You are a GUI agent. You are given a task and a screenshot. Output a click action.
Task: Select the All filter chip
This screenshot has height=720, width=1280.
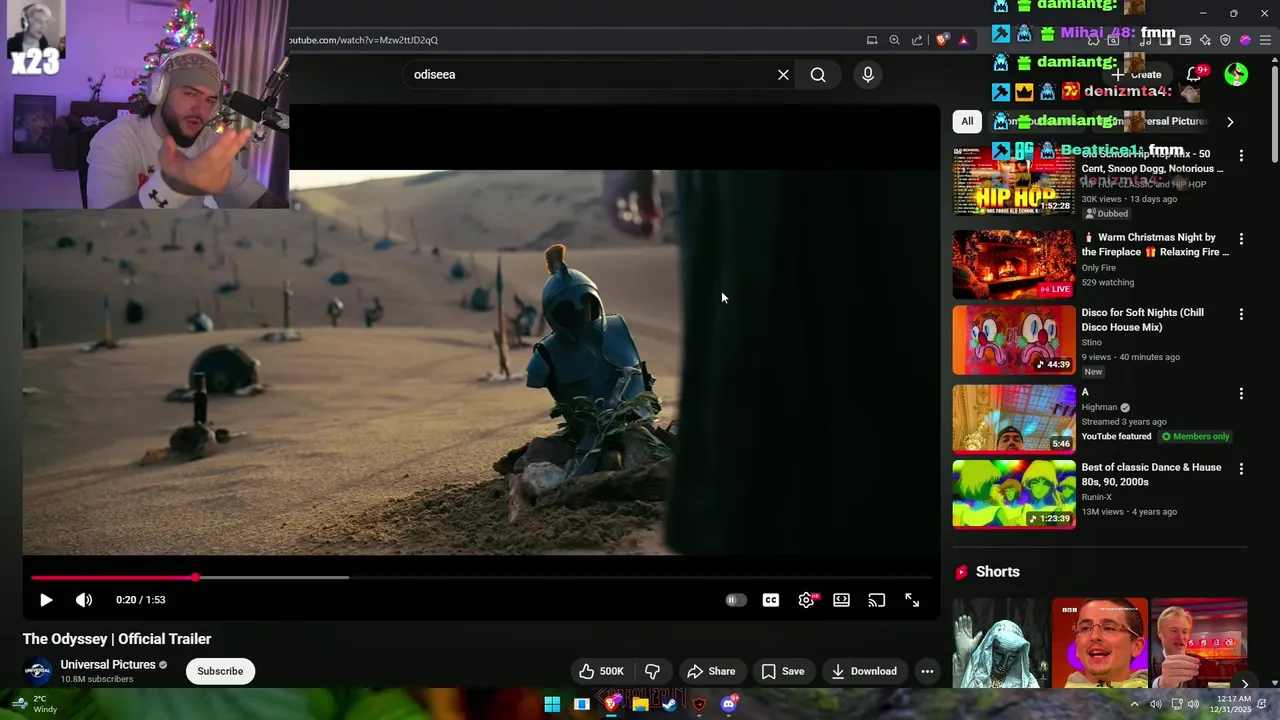tap(967, 121)
